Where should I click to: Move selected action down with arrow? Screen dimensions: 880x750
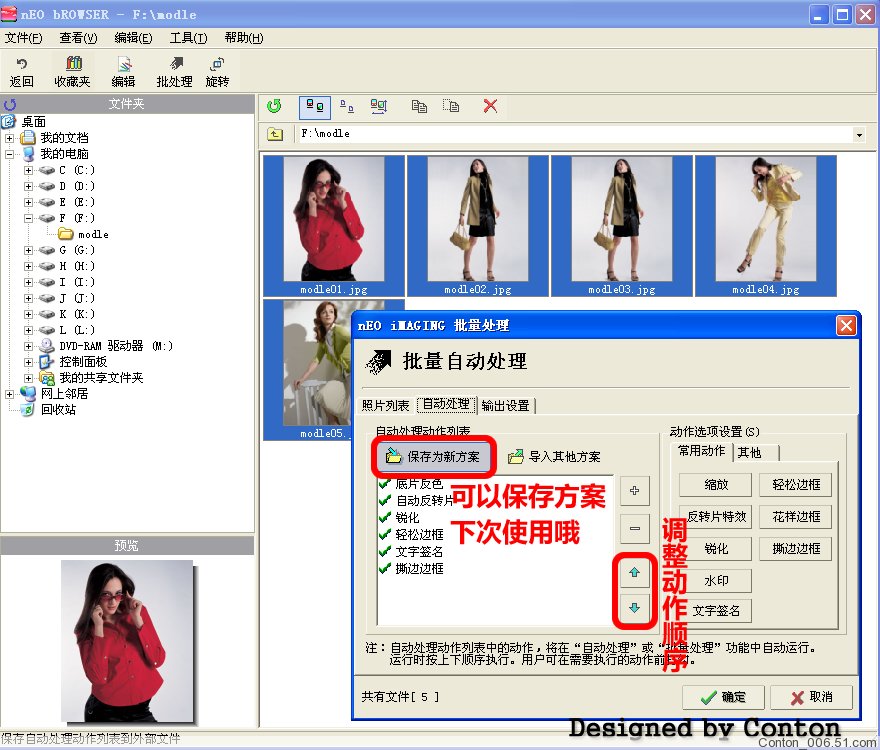(x=635, y=608)
